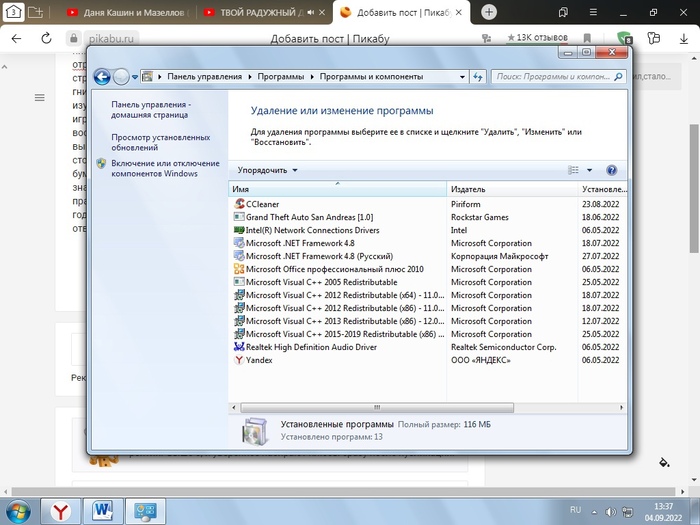The height and width of the screenshot is (525, 700).
Task: Open Windows Start menu orb
Action: [17, 512]
